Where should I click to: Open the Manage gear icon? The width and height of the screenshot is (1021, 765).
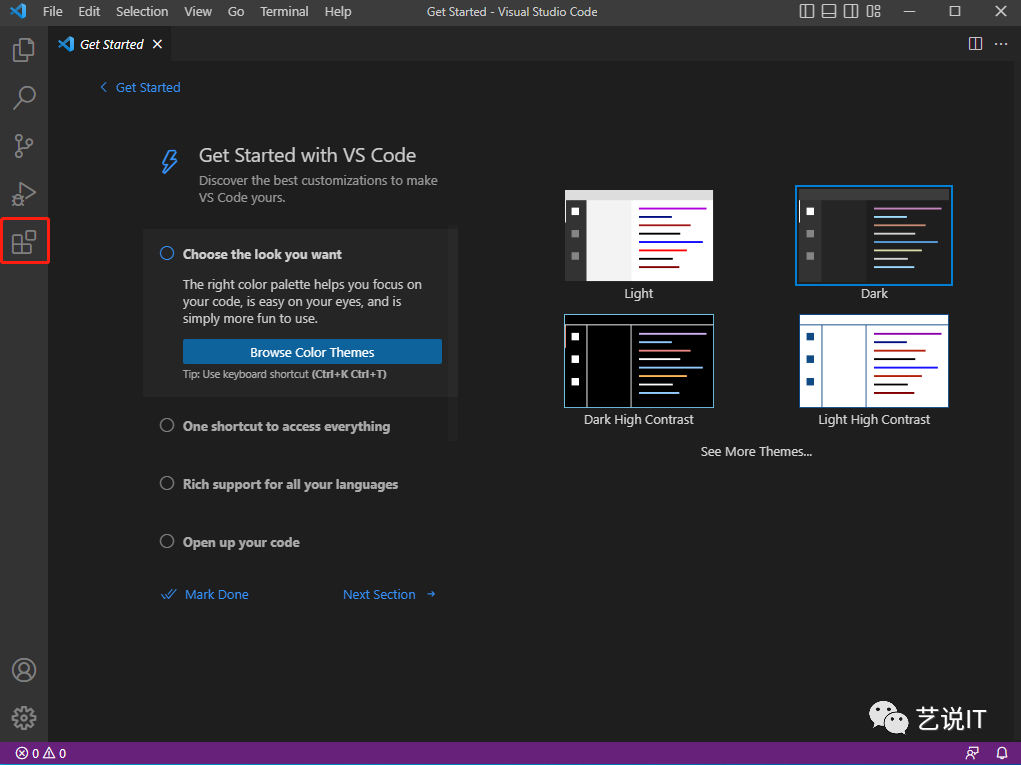[24, 718]
